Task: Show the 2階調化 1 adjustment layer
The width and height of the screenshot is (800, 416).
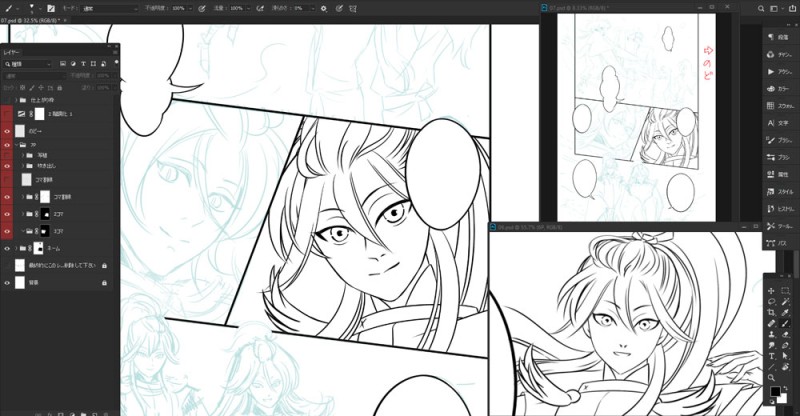Action: [7, 114]
